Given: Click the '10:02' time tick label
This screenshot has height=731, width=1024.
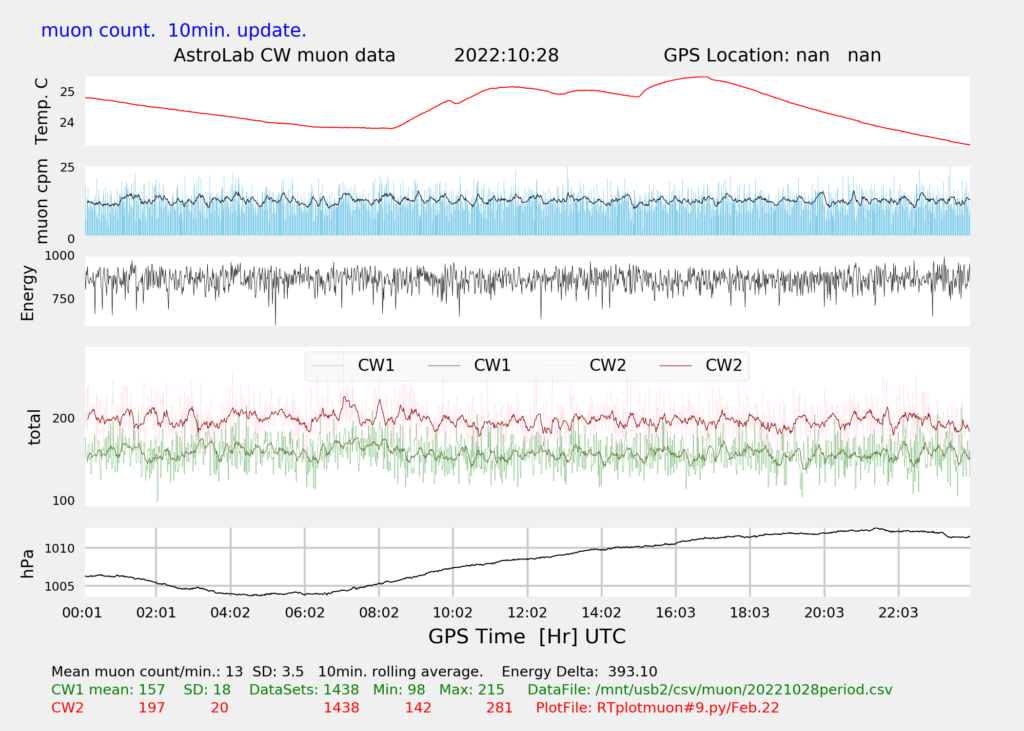Looking at the screenshot, I should 453,613.
